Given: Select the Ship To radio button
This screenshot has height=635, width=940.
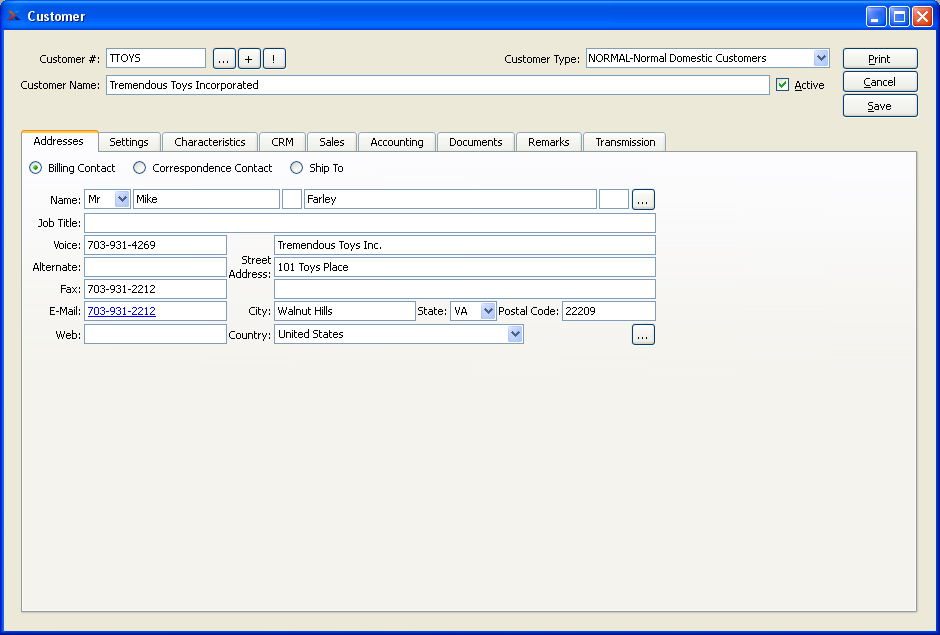Looking at the screenshot, I should [x=297, y=168].
